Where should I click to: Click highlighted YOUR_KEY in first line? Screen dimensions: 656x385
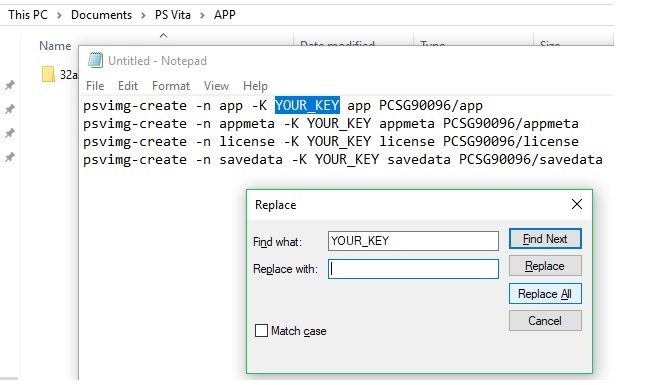coord(307,105)
